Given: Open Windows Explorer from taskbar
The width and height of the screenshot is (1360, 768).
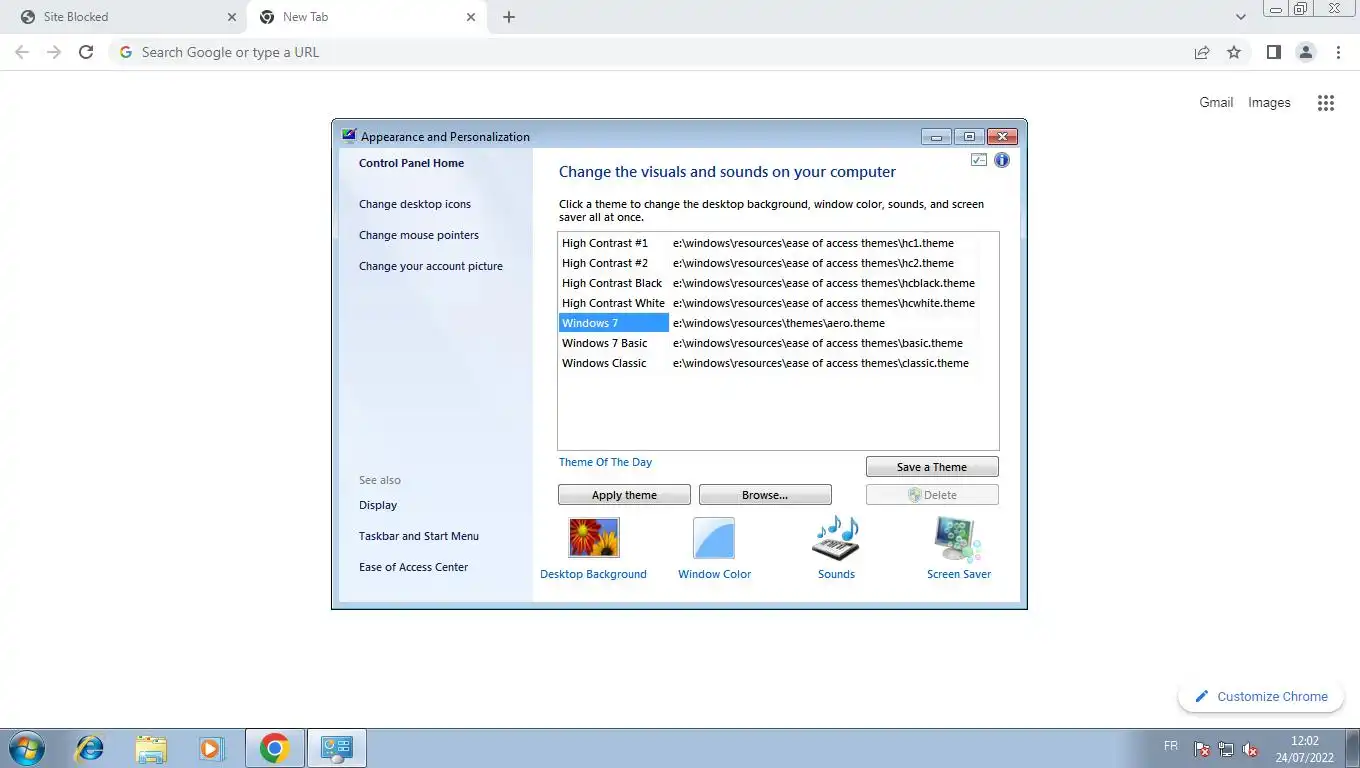Looking at the screenshot, I should [151, 748].
